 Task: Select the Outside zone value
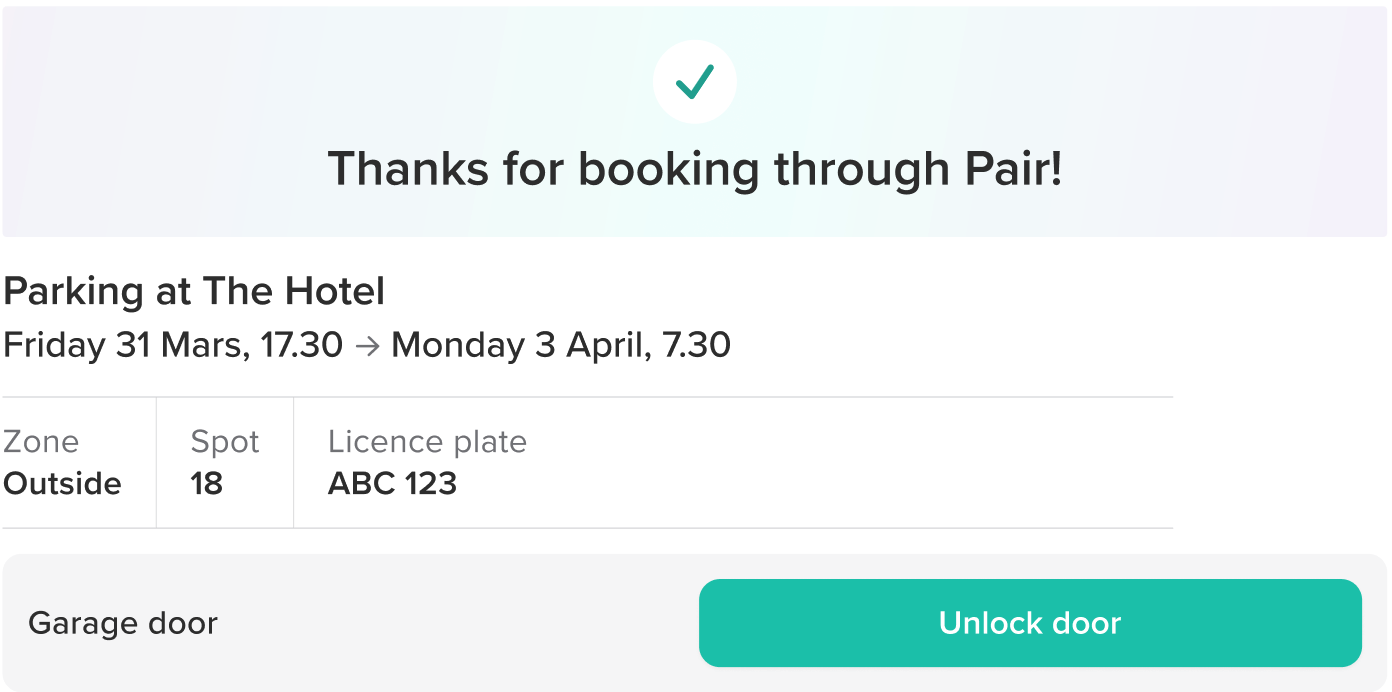[x=62, y=484]
